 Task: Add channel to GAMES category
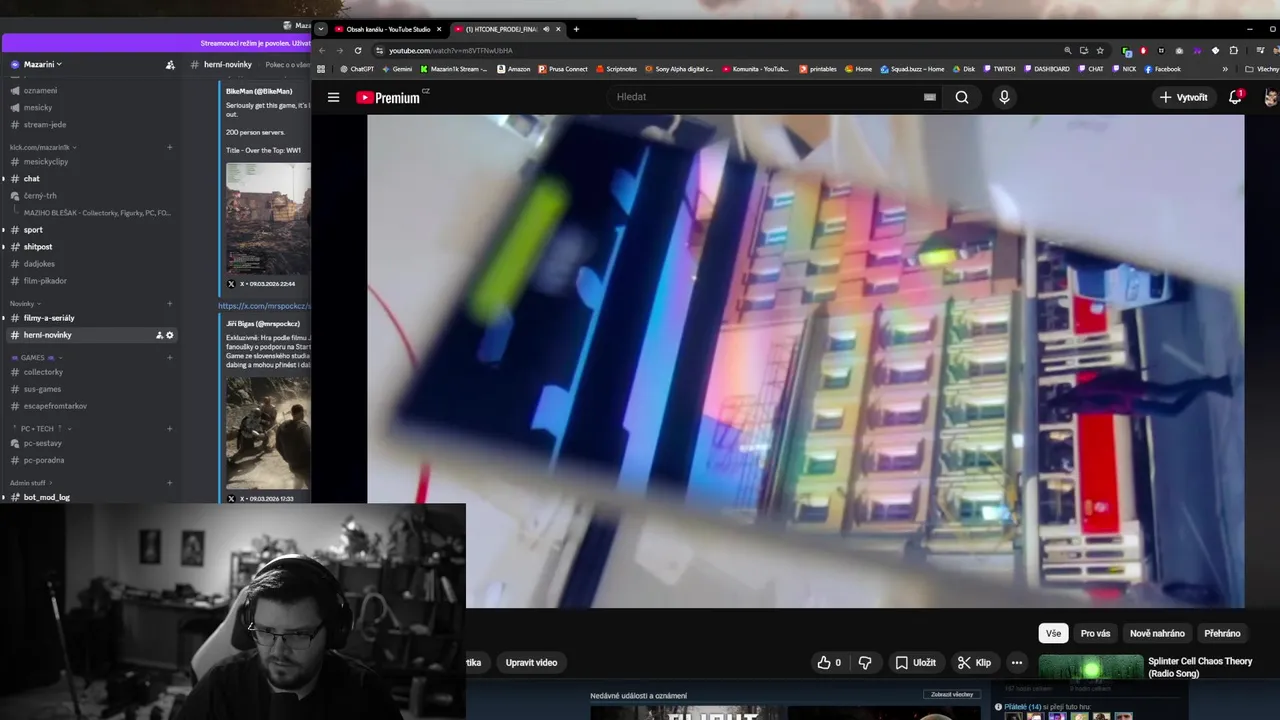170,357
